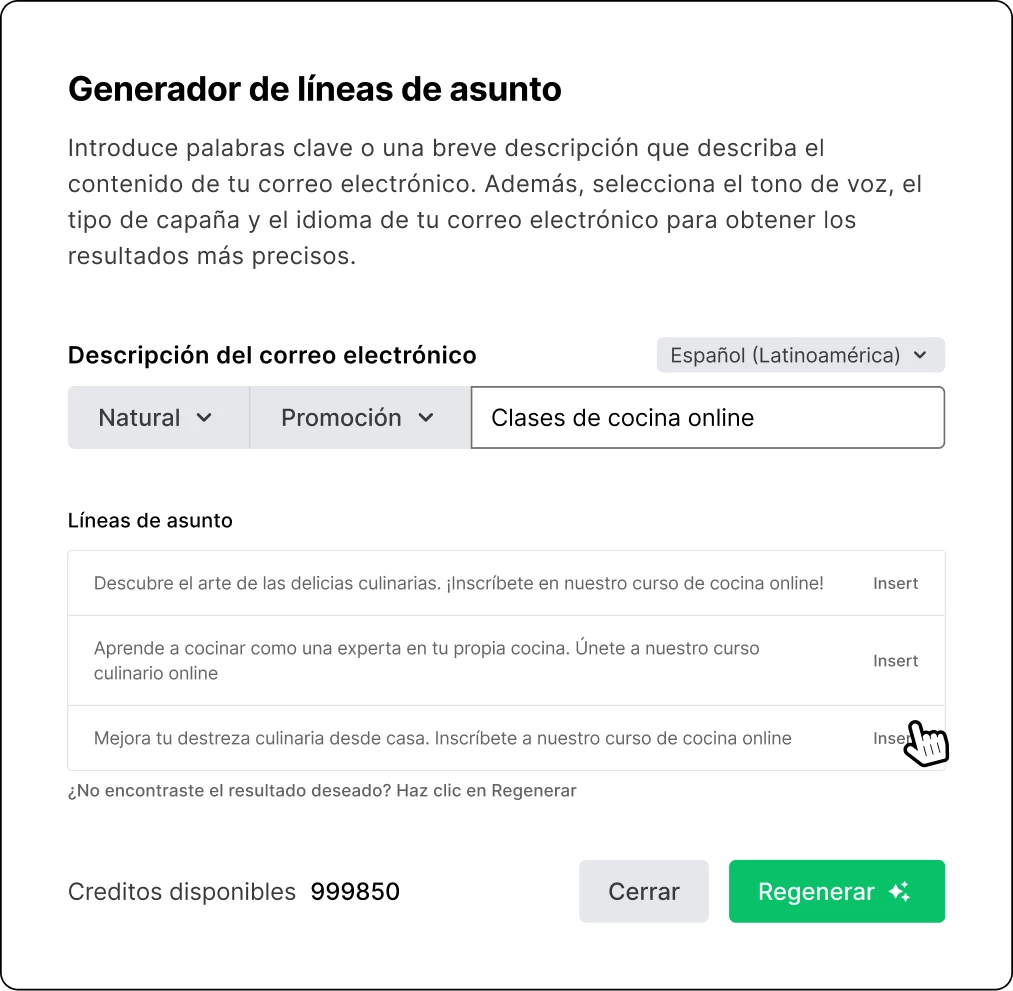This screenshot has height=991, width=1013.
Task: Insert the 'Aprende a cocinar' subject line
Action: click(x=895, y=661)
